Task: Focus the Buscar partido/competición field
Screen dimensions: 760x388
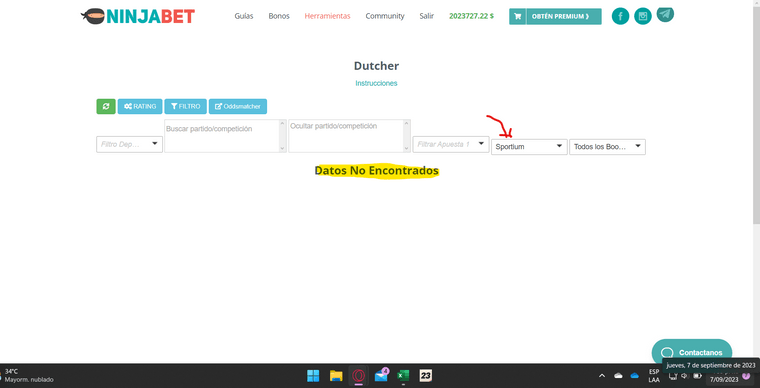Action: (225, 136)
